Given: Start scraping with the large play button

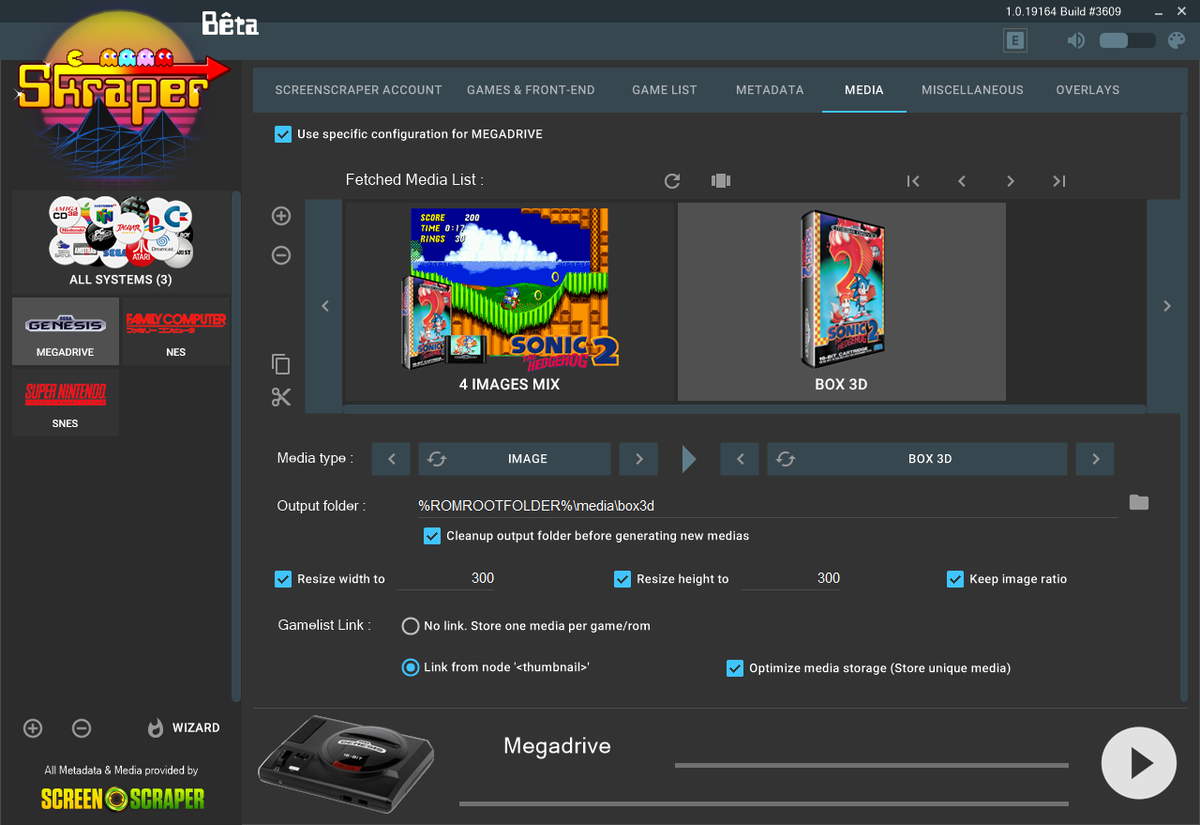Looking at the screenshot, I should click(x=1138, y=764).
